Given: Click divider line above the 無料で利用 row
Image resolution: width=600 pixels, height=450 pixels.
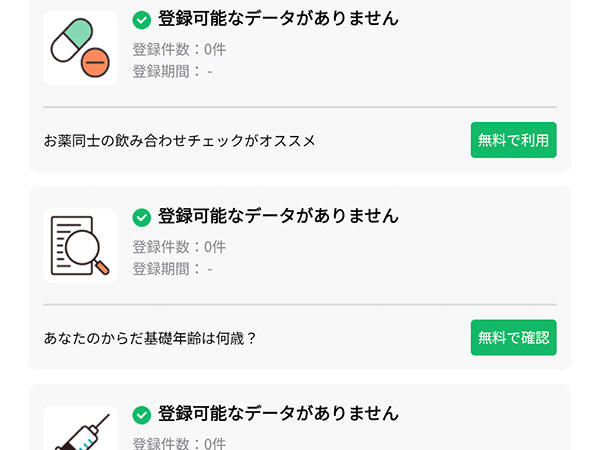Looking at the screenshot, I should tap(300, 108).
